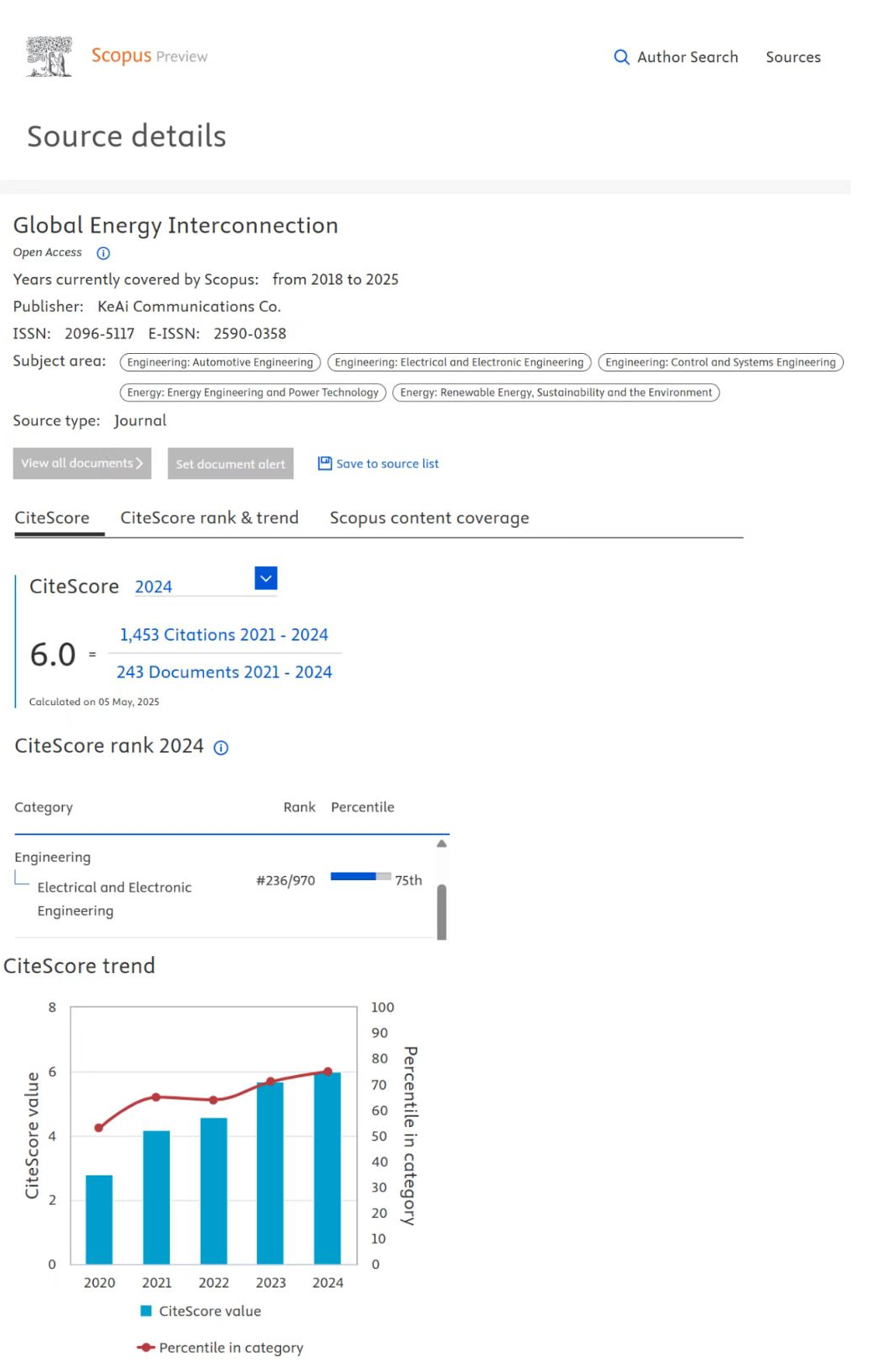
Task: Click the CiteScore rank 2024 info icon
Action: pyautogui.click(x=221, y=748)
